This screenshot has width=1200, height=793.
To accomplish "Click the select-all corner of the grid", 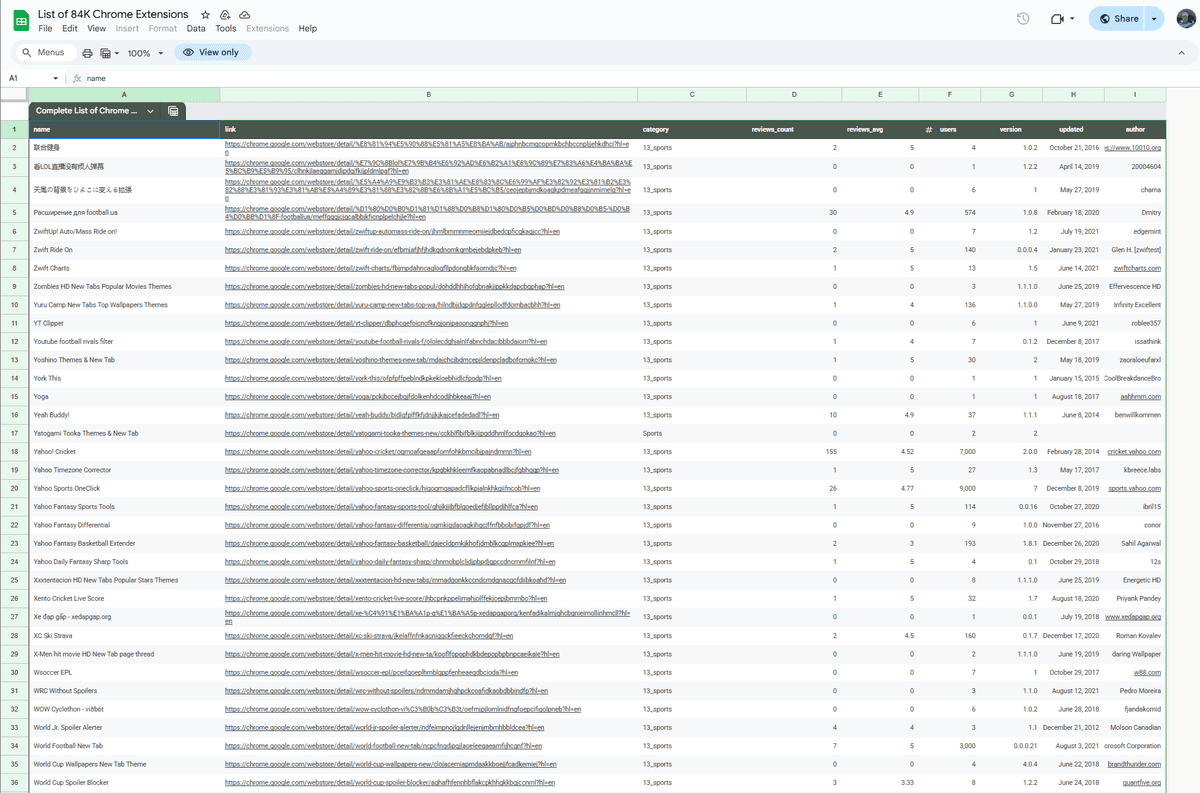I will click(14, 95).
